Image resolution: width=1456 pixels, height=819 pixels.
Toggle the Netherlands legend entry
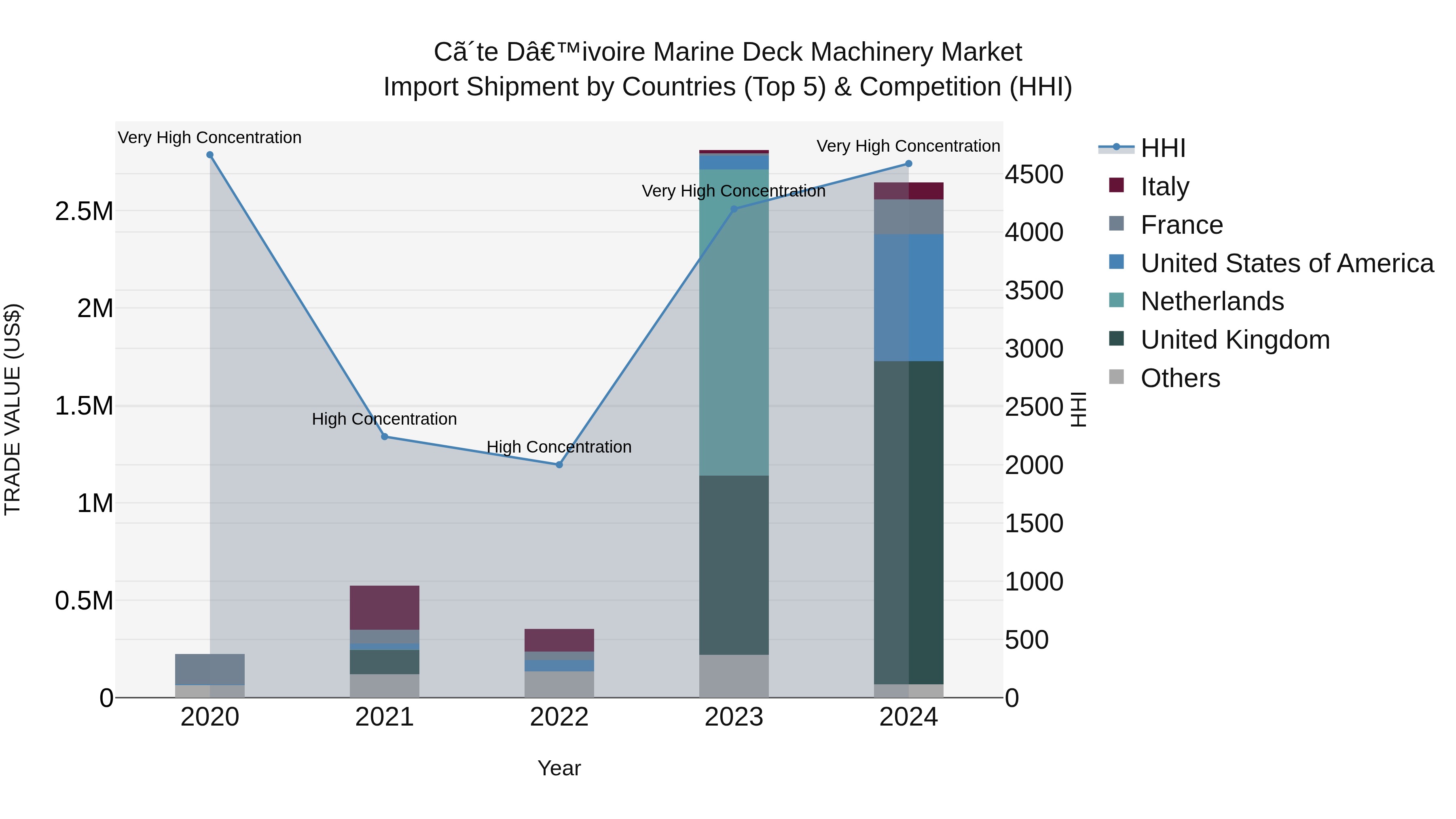point(1196,301)
